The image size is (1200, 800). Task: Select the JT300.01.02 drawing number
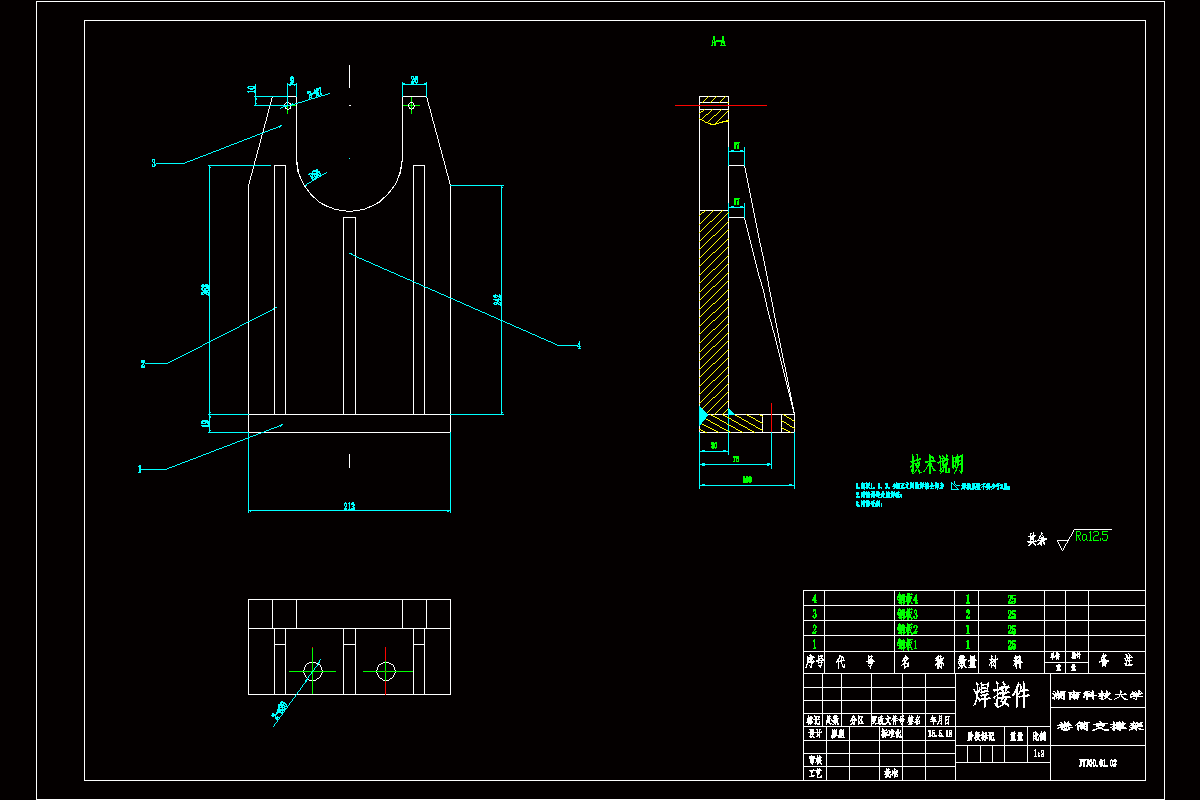click(1097, 762)
